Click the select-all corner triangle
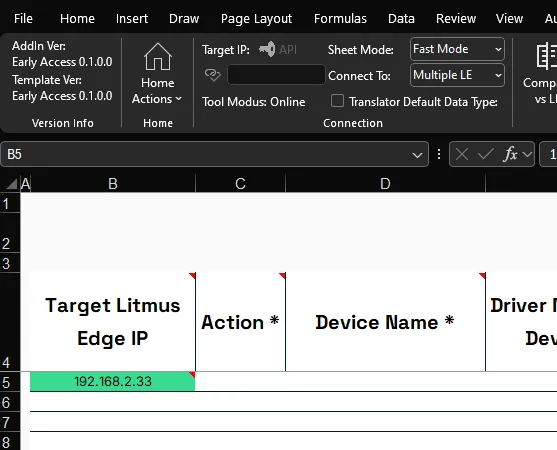Viewport: 557px width, 450px height. 11,184
